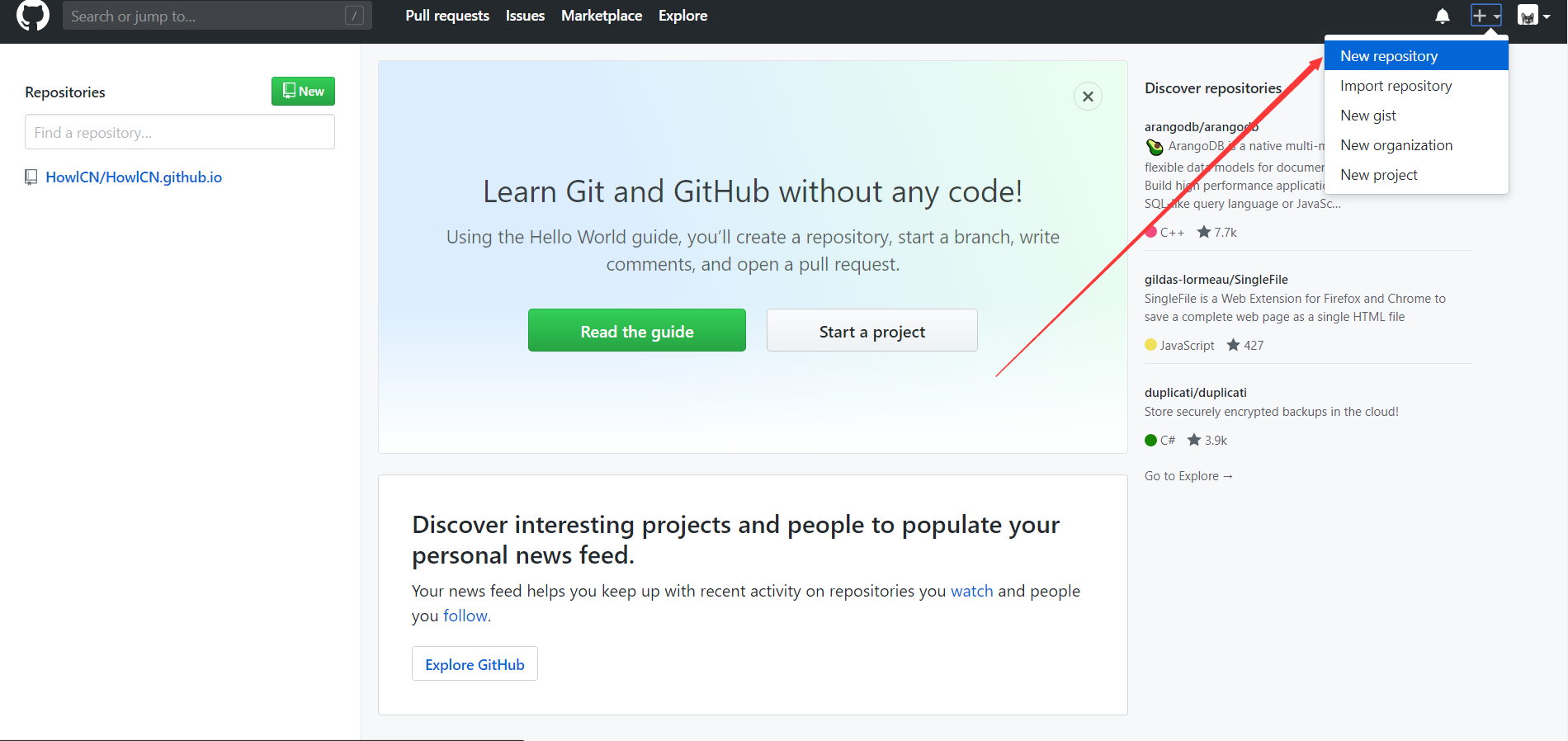
Task: Collapse the plus create-new dropdown
Action: (1485, 16)
